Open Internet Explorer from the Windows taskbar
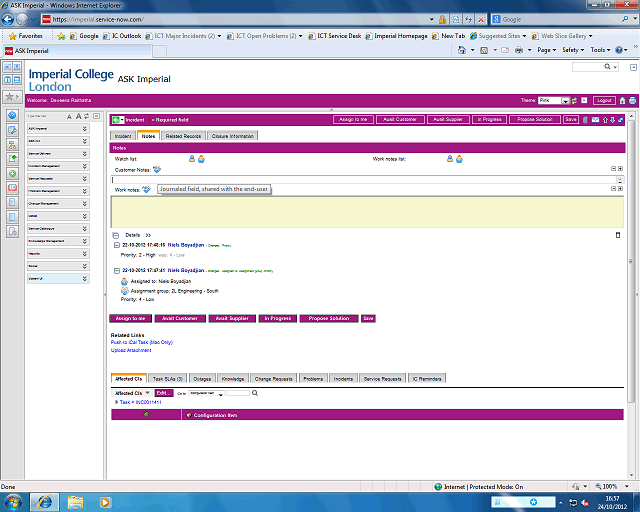Viewport: 640px width, 512px height. pyautogui.click(x=44, y=501)
